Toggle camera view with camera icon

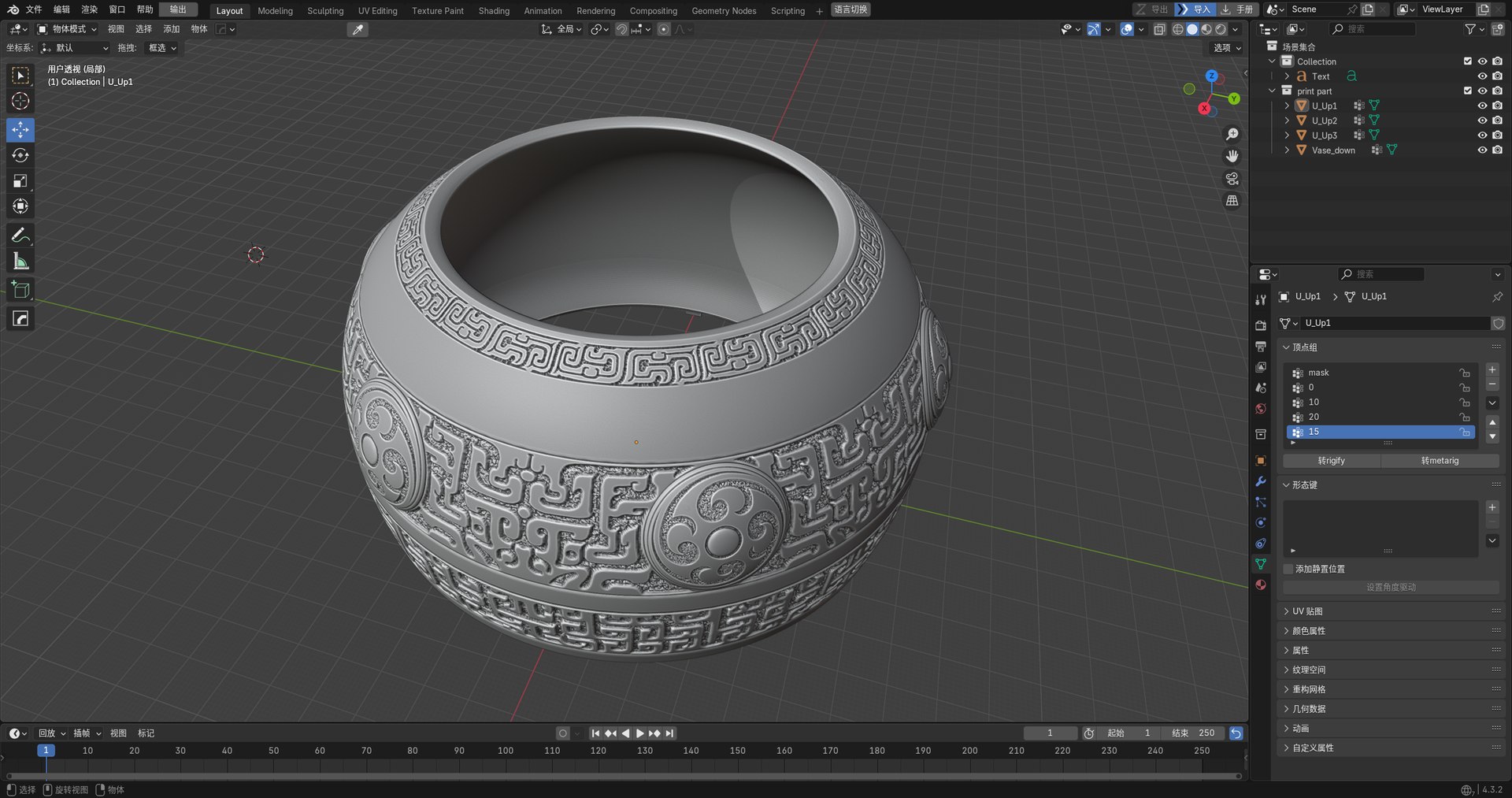1232,179
